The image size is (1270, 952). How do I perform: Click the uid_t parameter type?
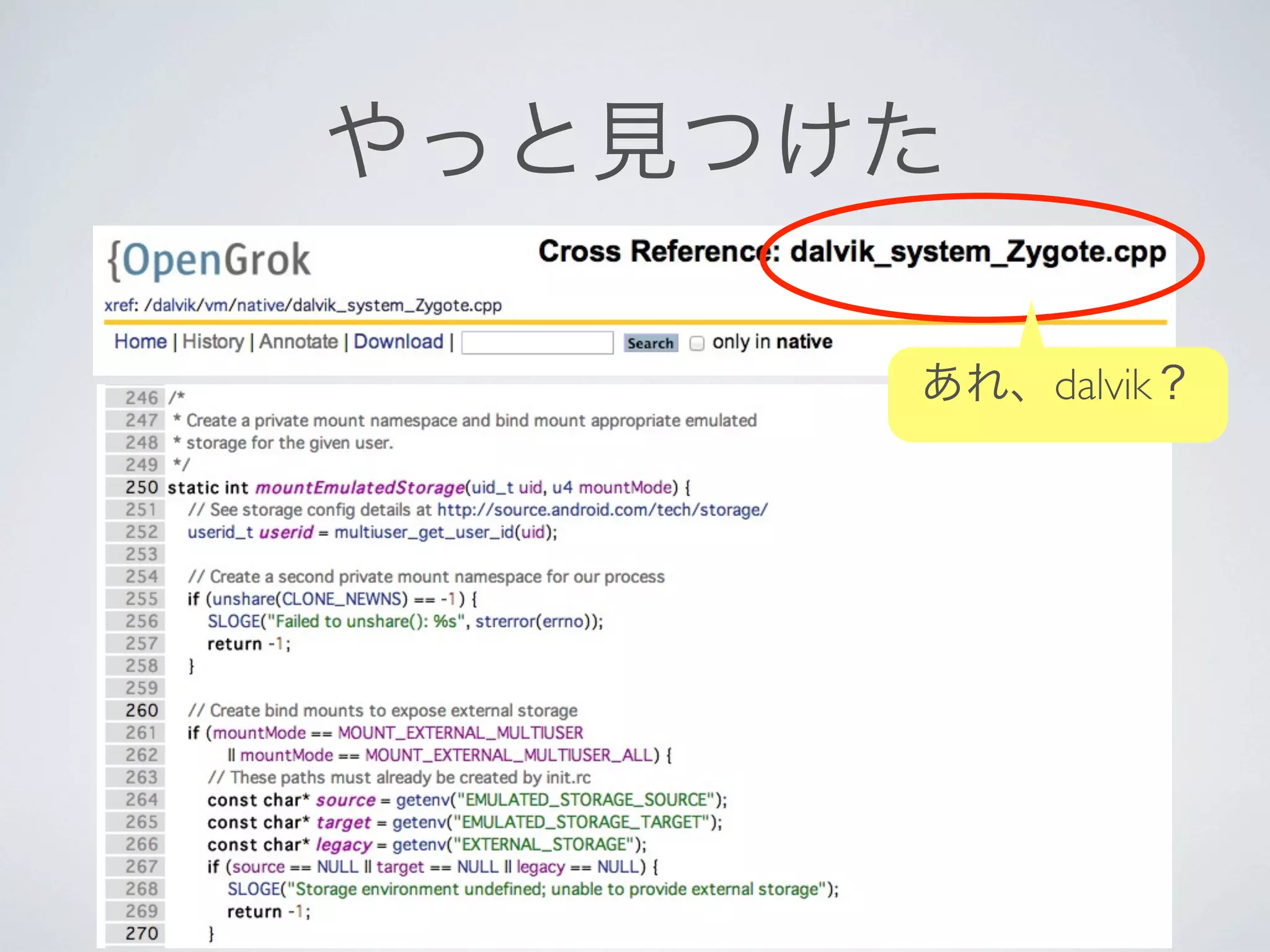point(492,488)
